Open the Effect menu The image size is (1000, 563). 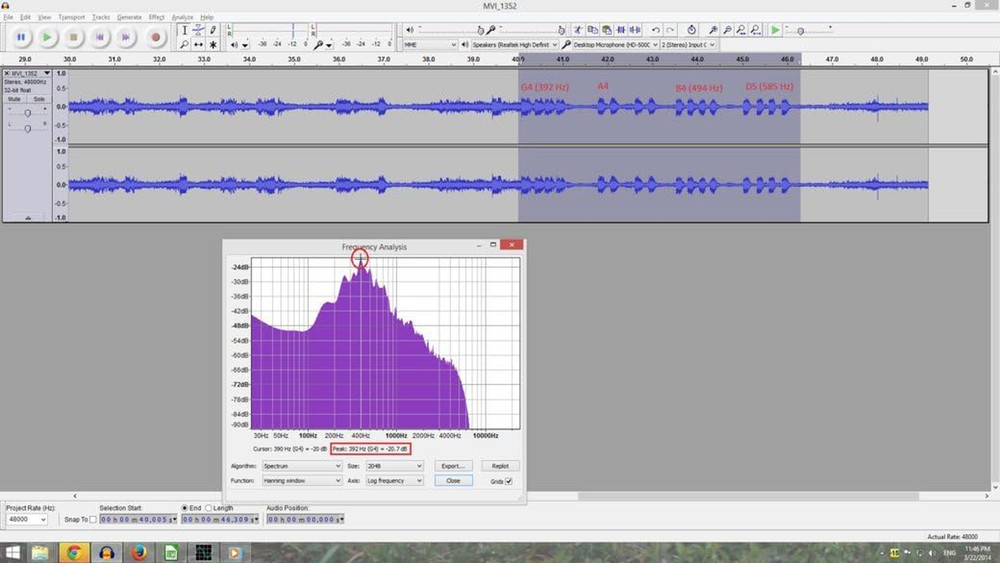pos(157,17)
